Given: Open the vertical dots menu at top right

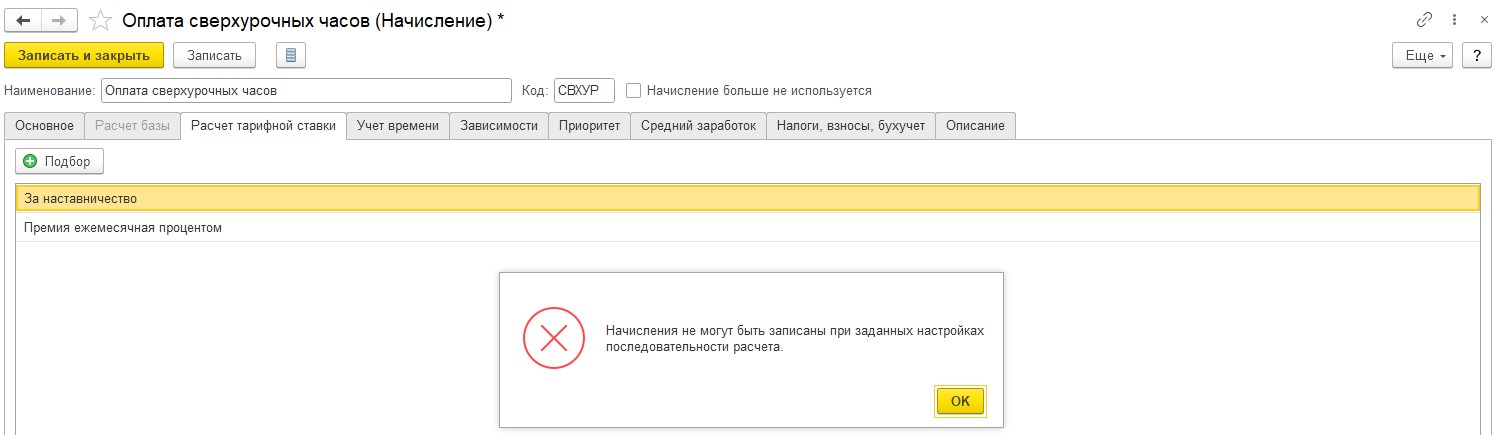Looking at the screenshot, I should (1453, 20).
